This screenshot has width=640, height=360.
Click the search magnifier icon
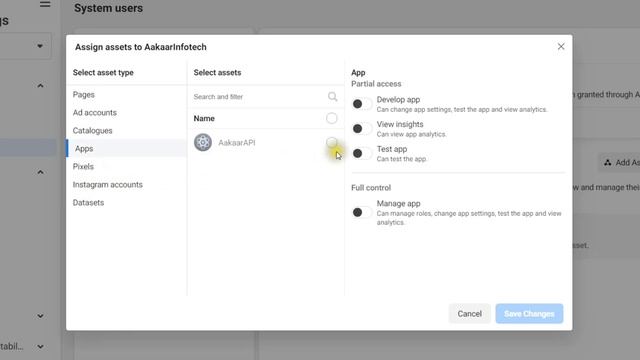coord(332,96)
